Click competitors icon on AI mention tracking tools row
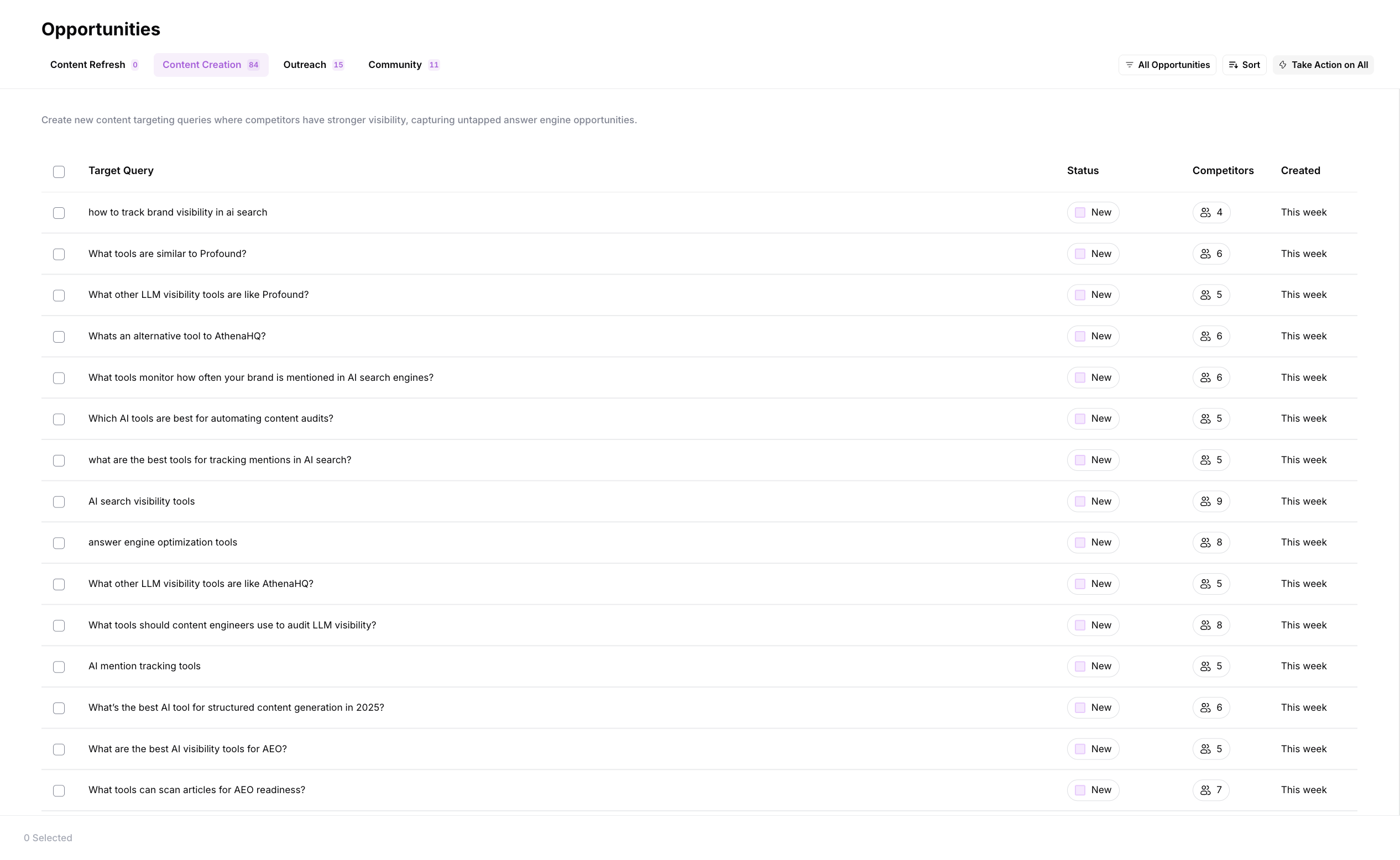 pyautogui.click(x=1205, y=666)
